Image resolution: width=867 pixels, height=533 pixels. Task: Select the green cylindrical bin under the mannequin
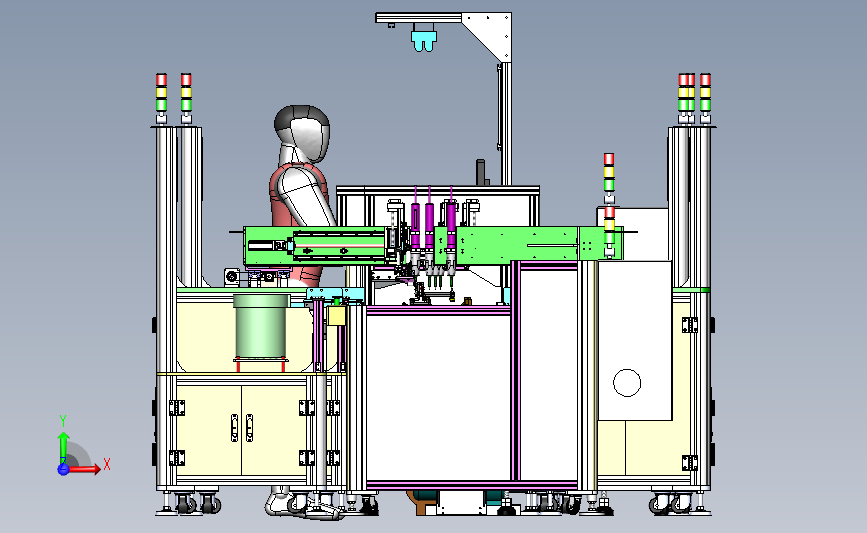(x=261, y=326)
